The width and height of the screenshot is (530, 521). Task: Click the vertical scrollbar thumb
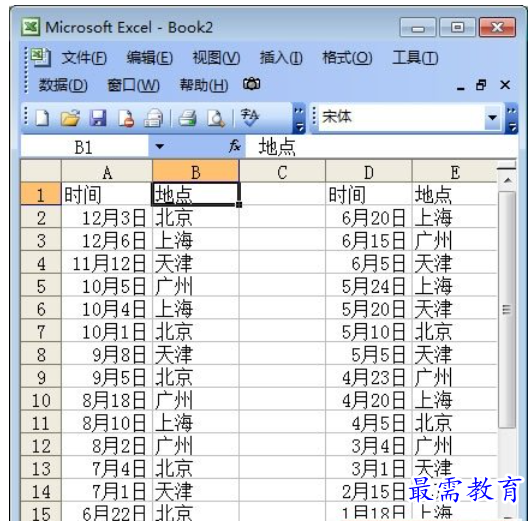tap(507, 309)
